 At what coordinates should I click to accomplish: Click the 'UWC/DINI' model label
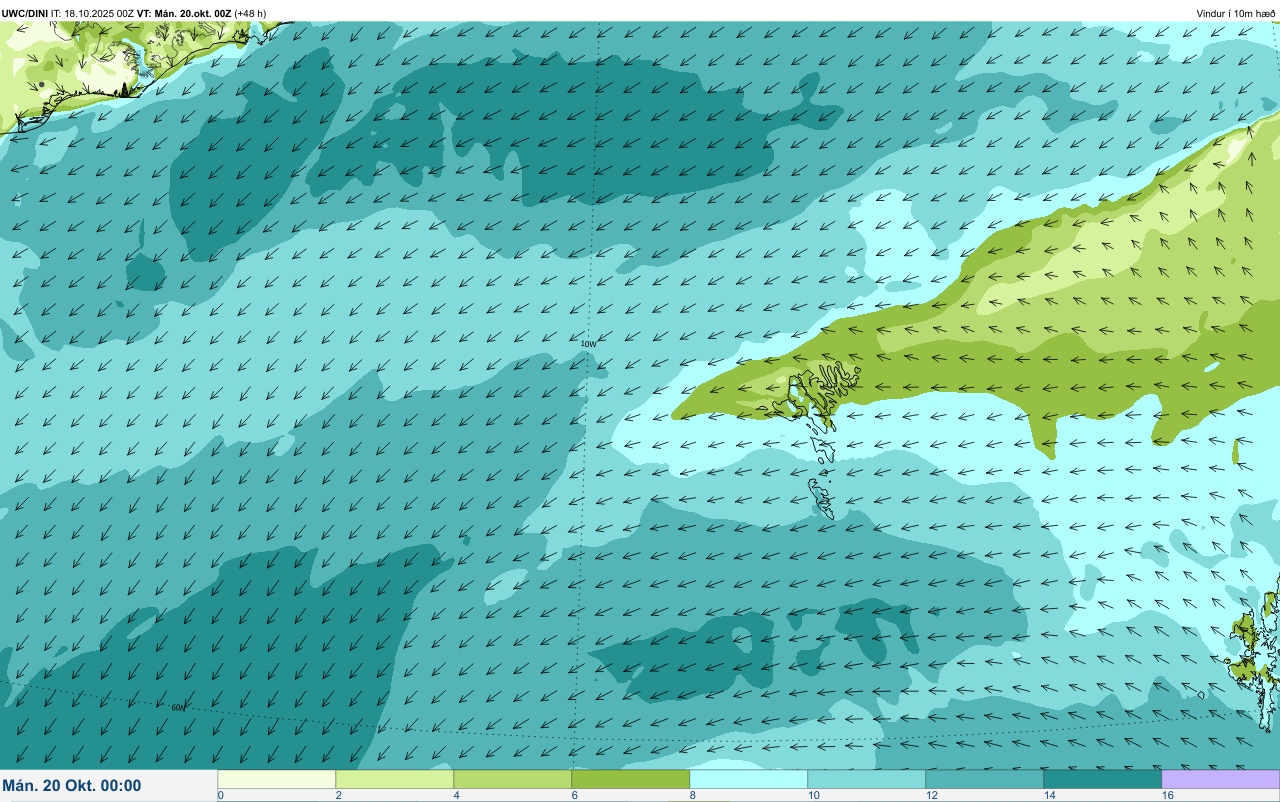point(25,14)
